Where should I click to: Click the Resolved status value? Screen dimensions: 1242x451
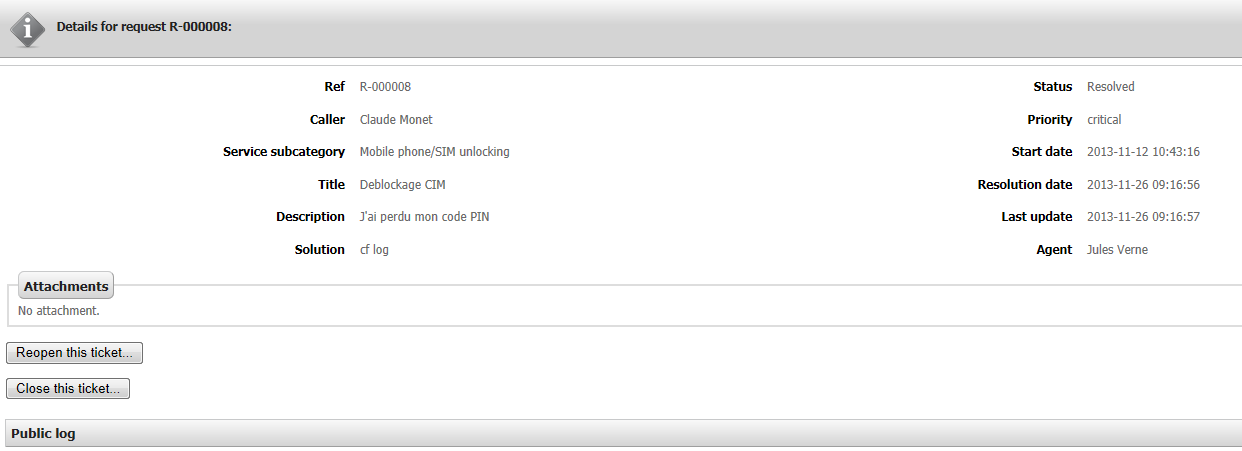pyautogui.click(x=1110, y=87)
